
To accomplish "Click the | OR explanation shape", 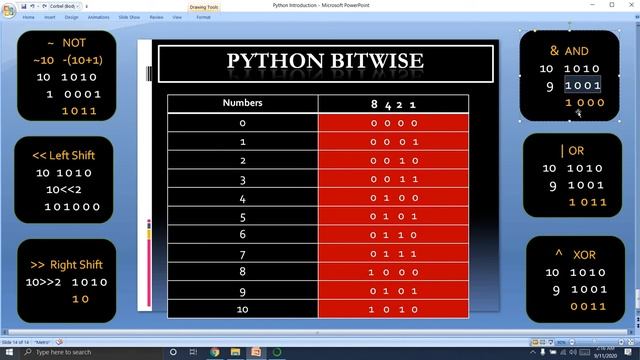I will [572, 176].
